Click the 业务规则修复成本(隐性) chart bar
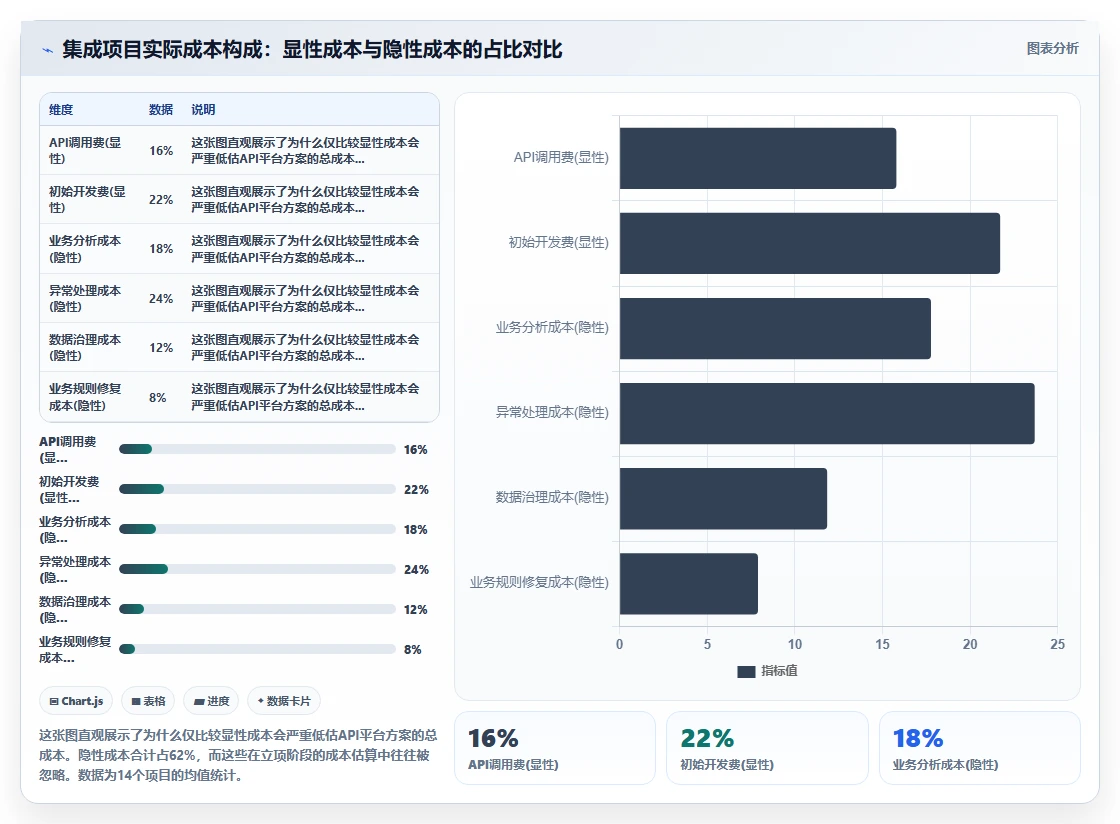 click(689, 583)
